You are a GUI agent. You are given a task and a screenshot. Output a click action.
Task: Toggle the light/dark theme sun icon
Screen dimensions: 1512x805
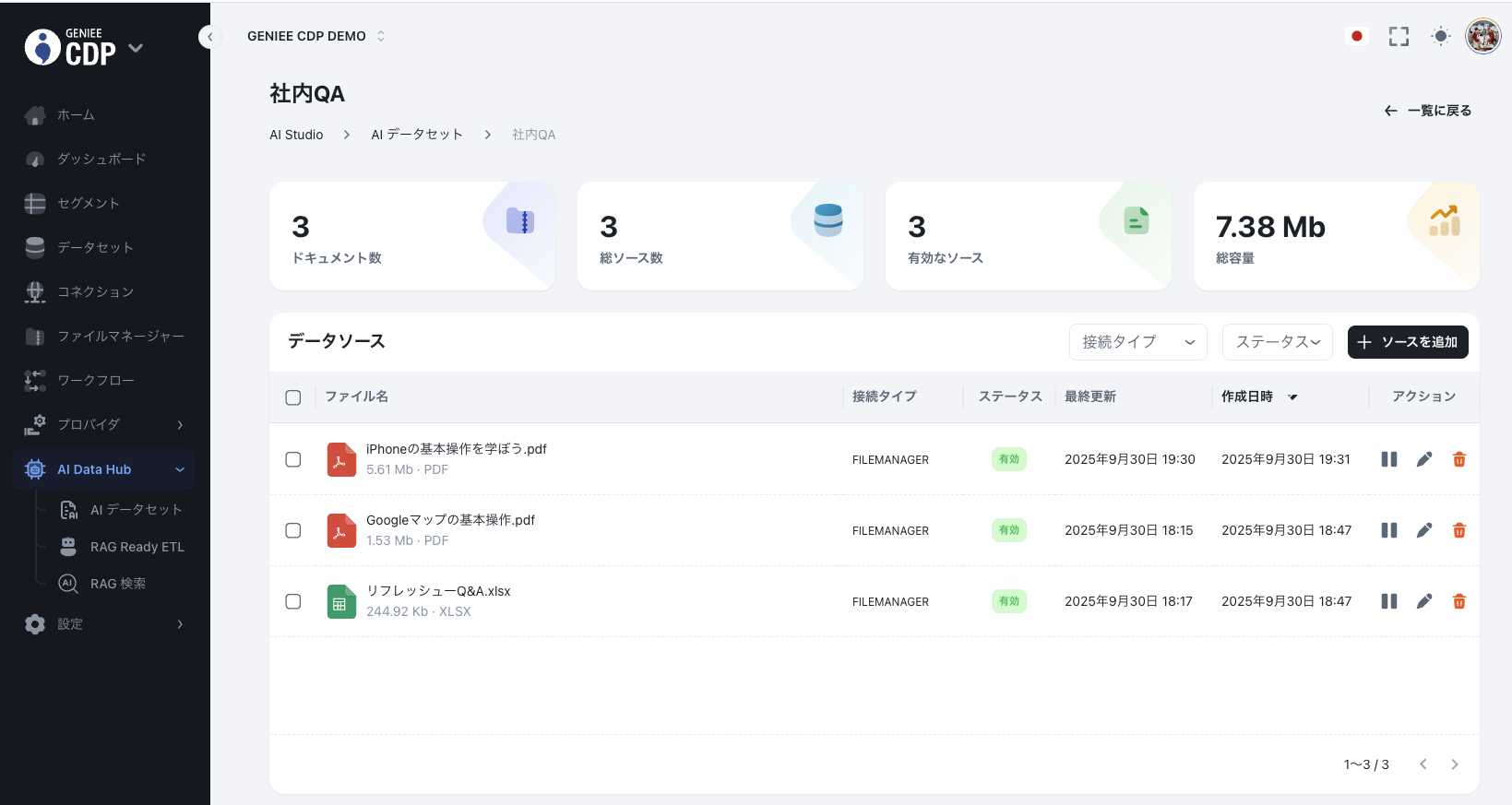tap(1440, 37)
